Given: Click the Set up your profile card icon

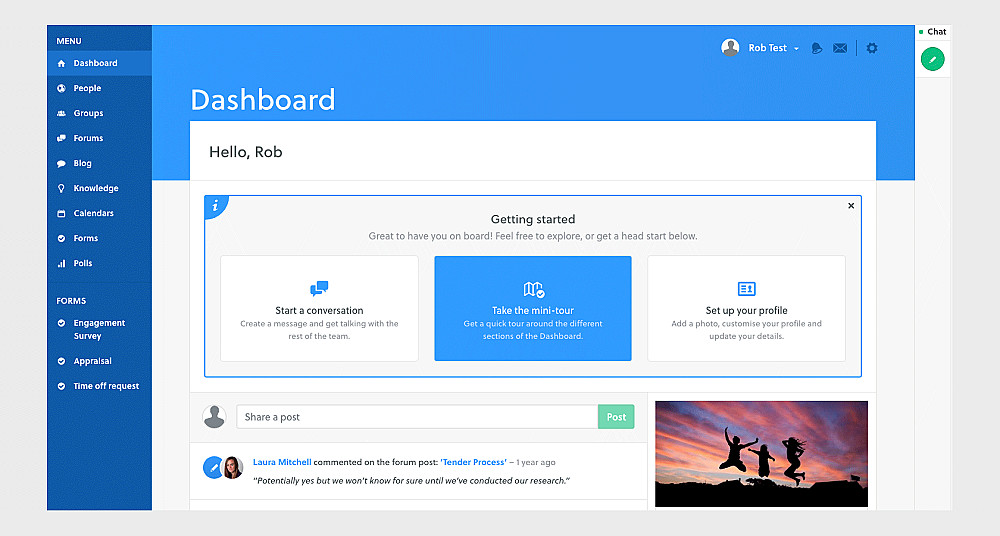Looking at the screenshot, I should (x=746, y=288).
